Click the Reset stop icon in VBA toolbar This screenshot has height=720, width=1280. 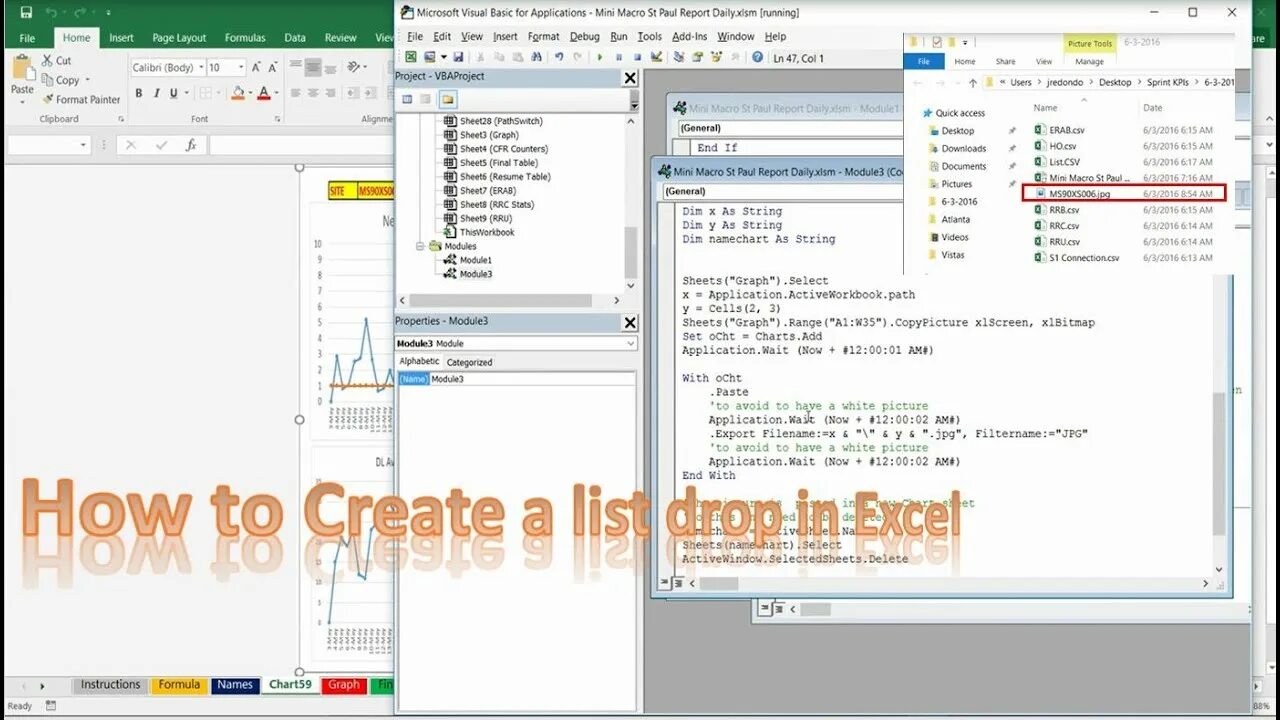point(637,57)
